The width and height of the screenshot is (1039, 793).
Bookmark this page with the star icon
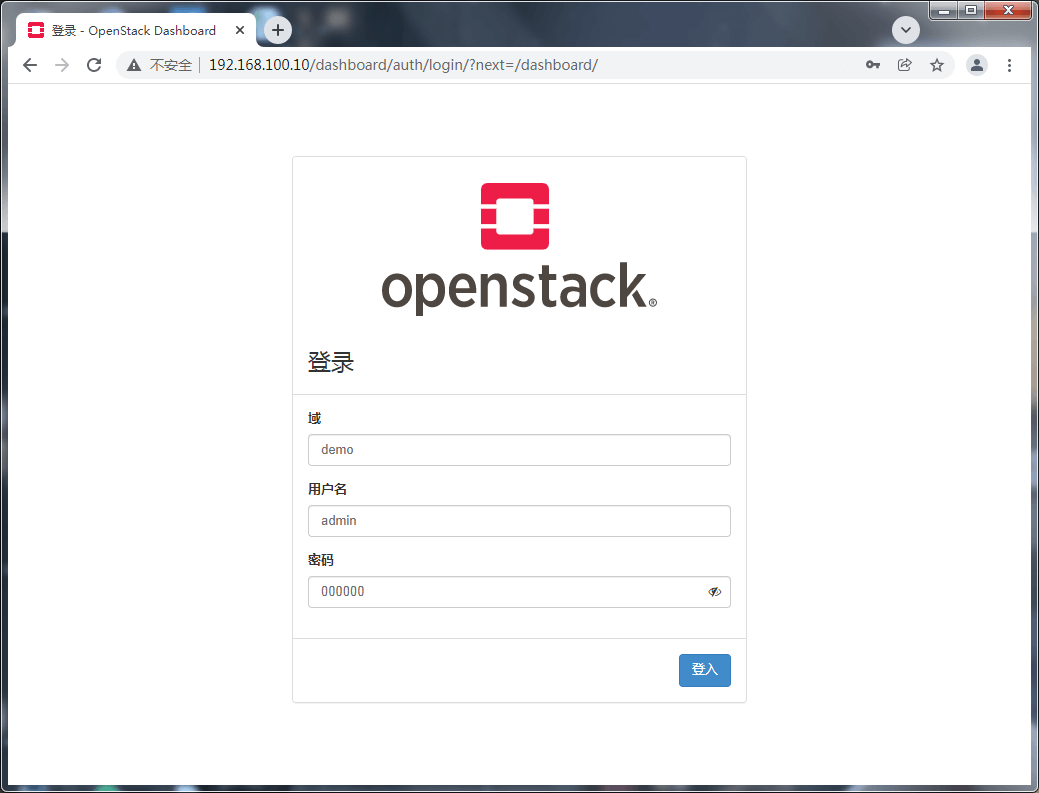(936, 65)
